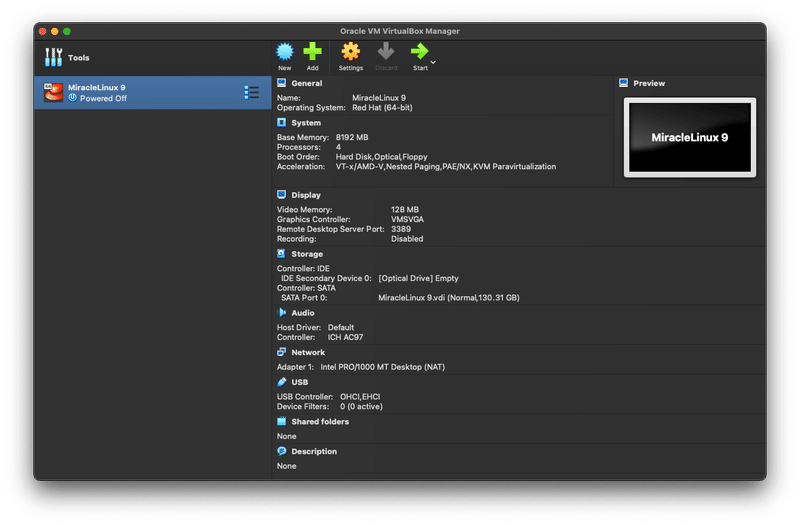Screen dimensions: 800x525
Task: Click the Audio section speaker icon
Action: point(281,312)
